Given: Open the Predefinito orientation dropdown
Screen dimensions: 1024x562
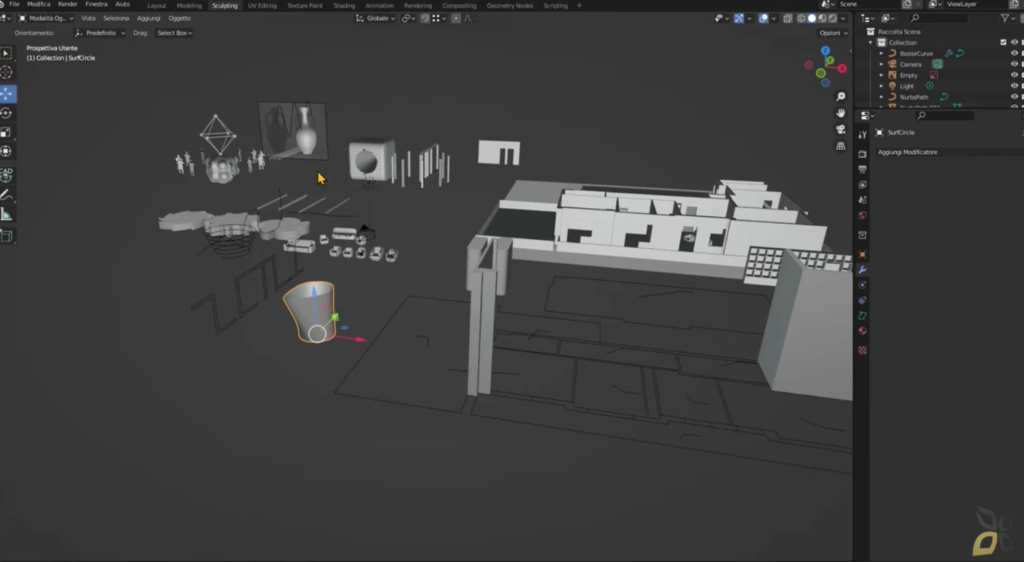Looking at the screenshot, I should (100, 33).
